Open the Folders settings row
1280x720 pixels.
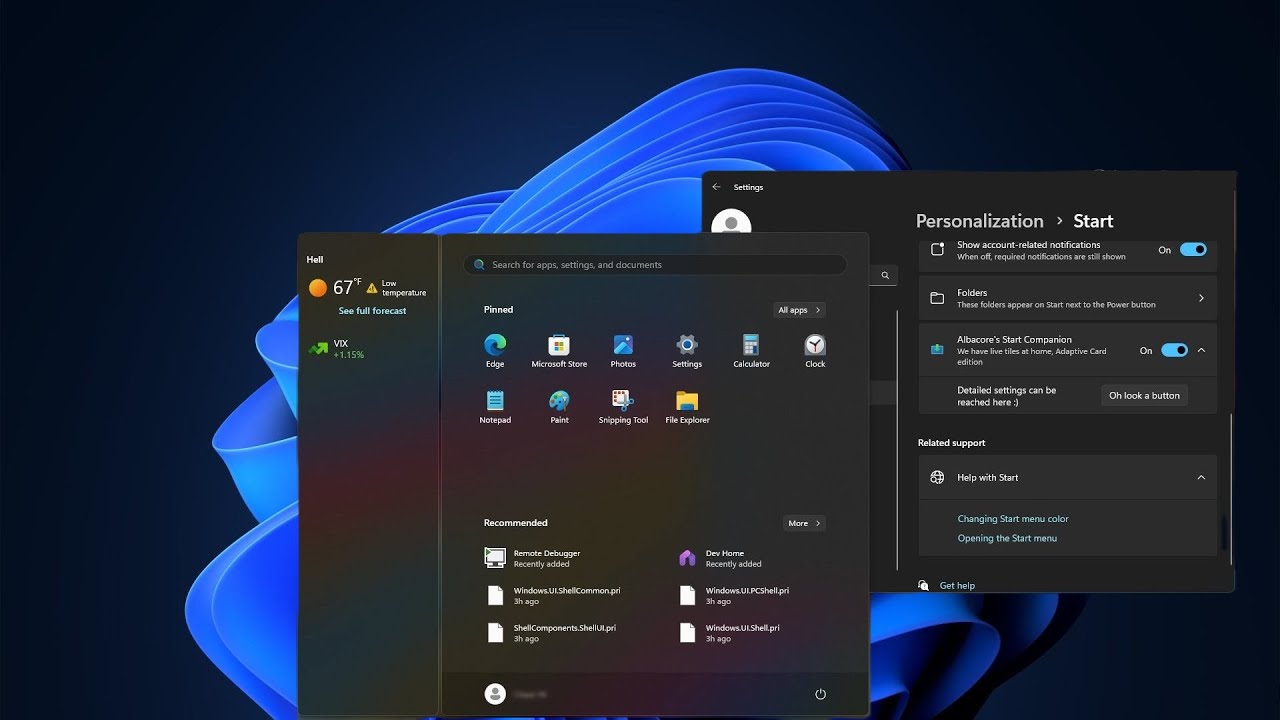tap(1068, 298)
